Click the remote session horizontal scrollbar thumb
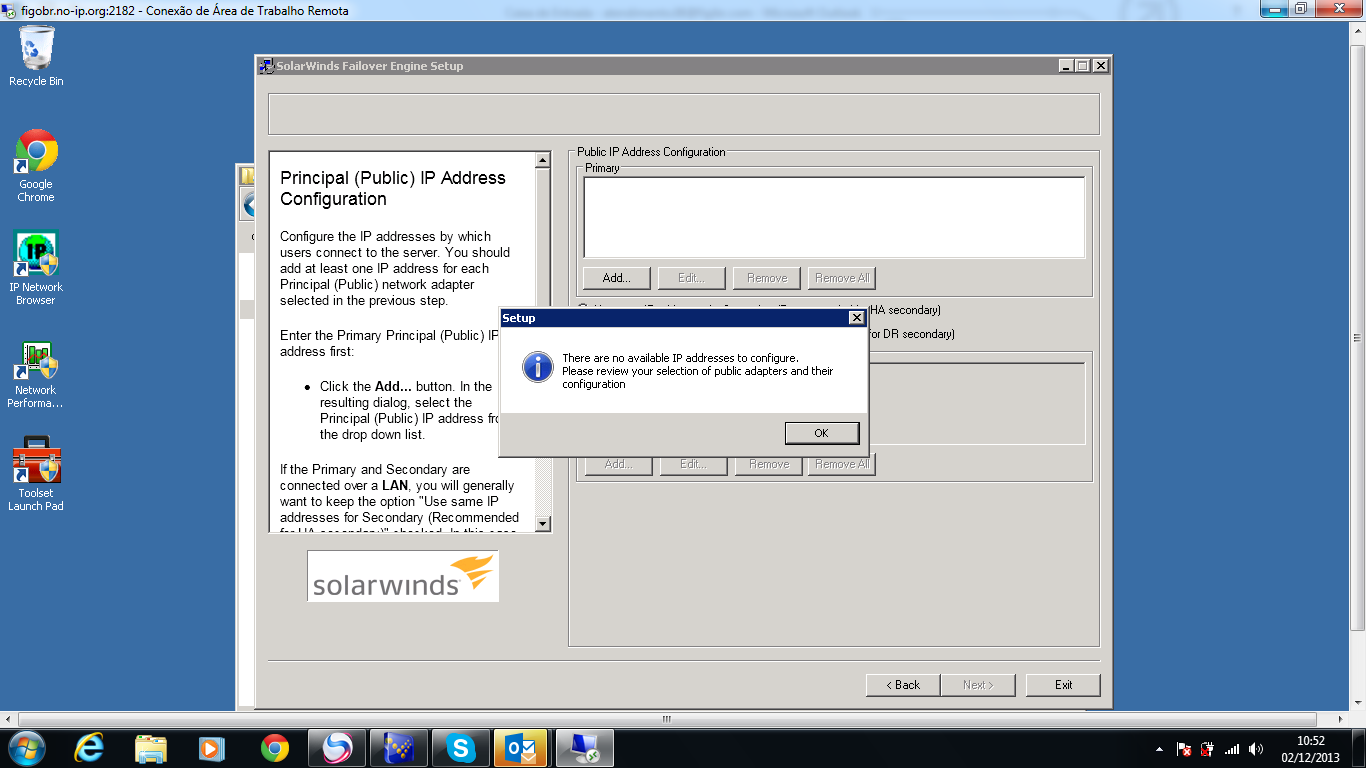1366x768 pixels. [667, 718]
